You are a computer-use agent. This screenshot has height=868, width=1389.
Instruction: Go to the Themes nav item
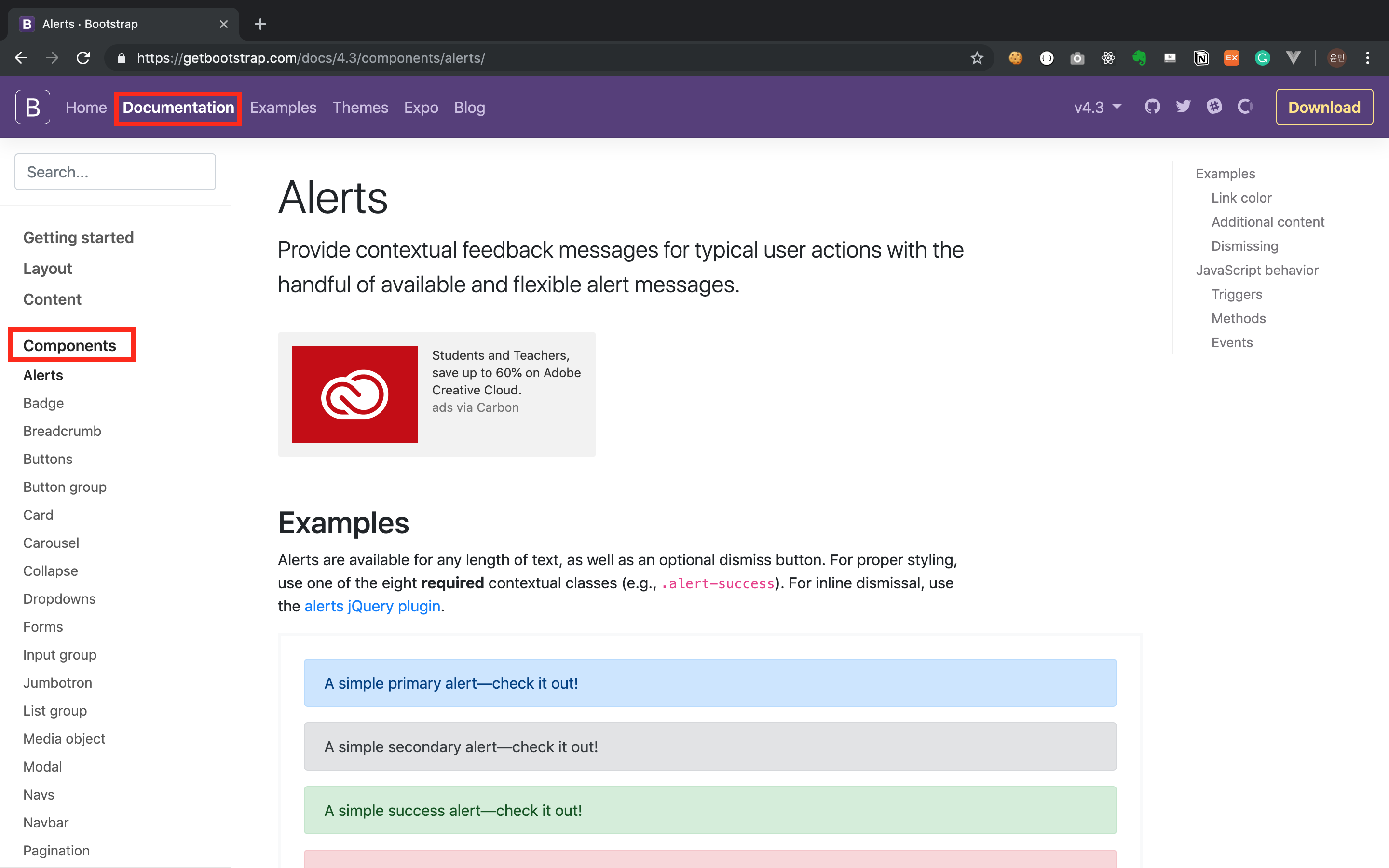pyautogui.click(x=360, y=108)
